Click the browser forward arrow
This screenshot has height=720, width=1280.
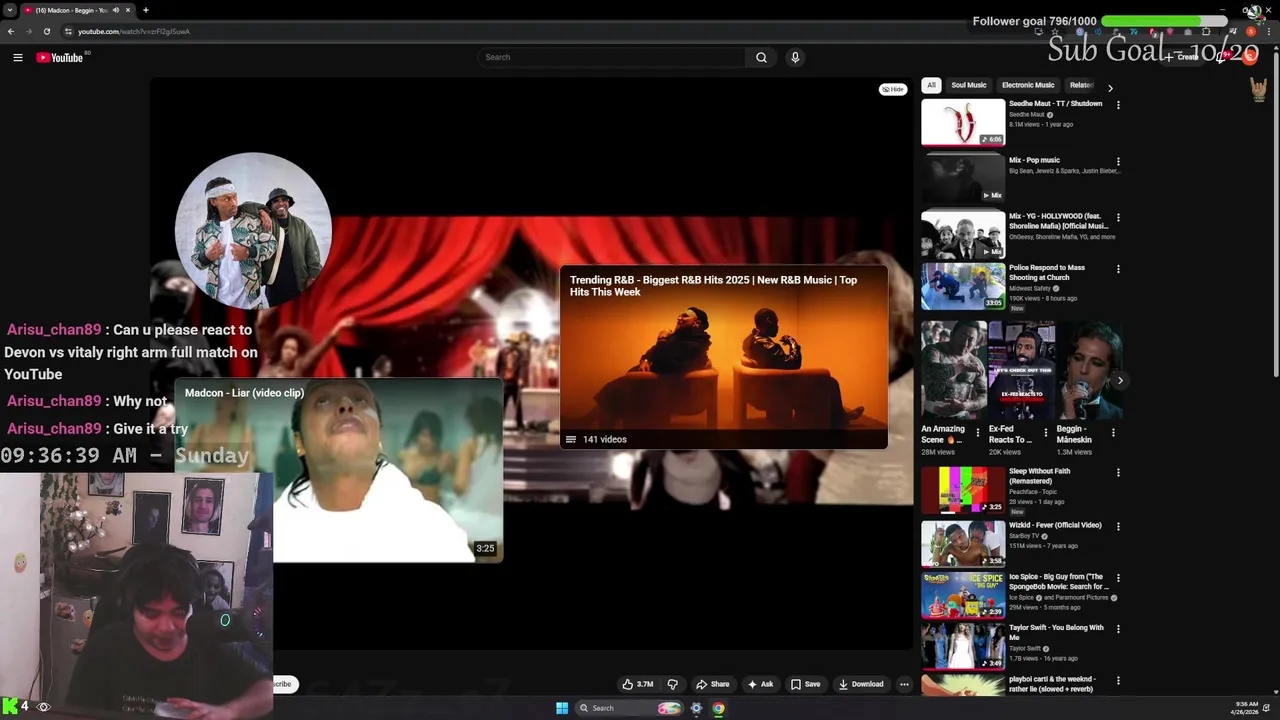tap(28, 31)
